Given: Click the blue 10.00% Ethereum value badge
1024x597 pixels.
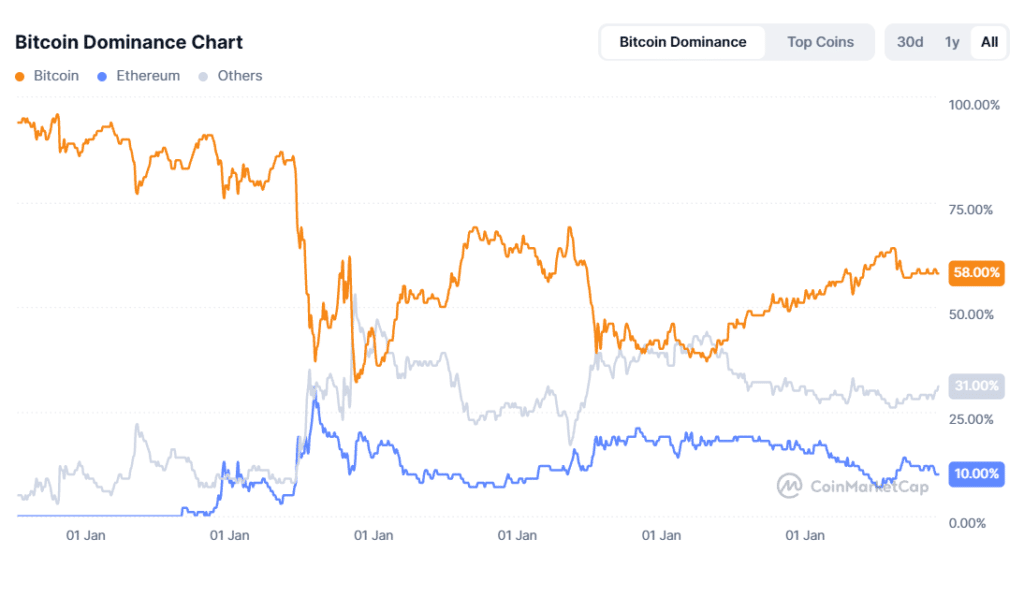Looking at the screenshot, I should 975,474.
